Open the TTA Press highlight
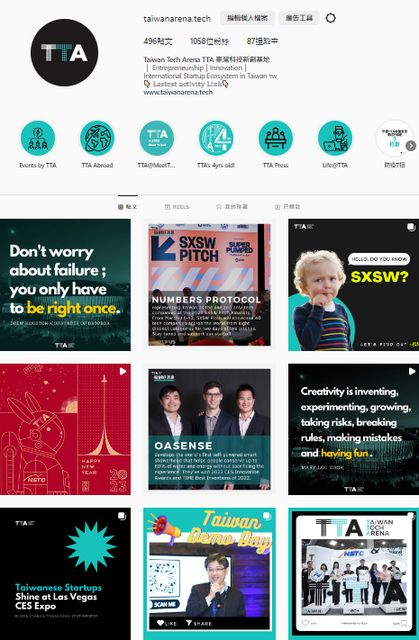Image resolution: width=419 pixels, height=640 pixels. click(275, 138)
